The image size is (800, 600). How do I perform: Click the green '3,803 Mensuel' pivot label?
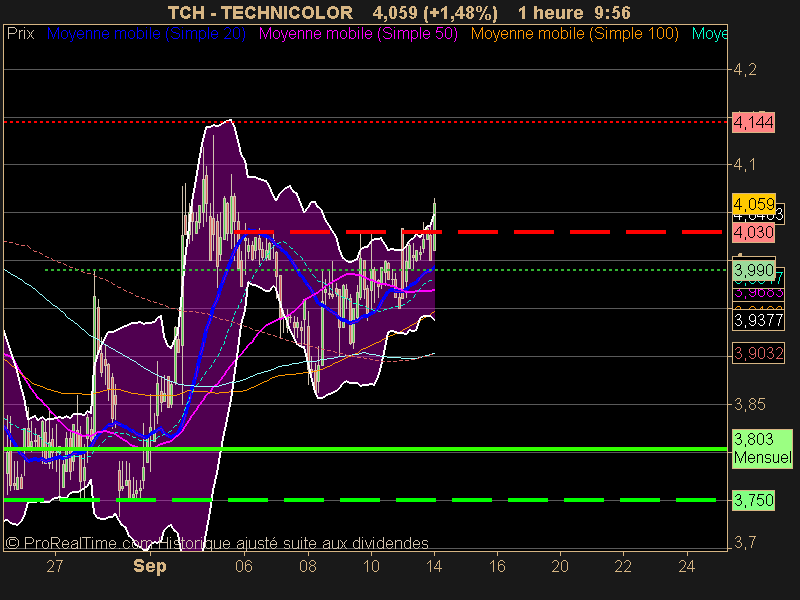tap(762, 448)
